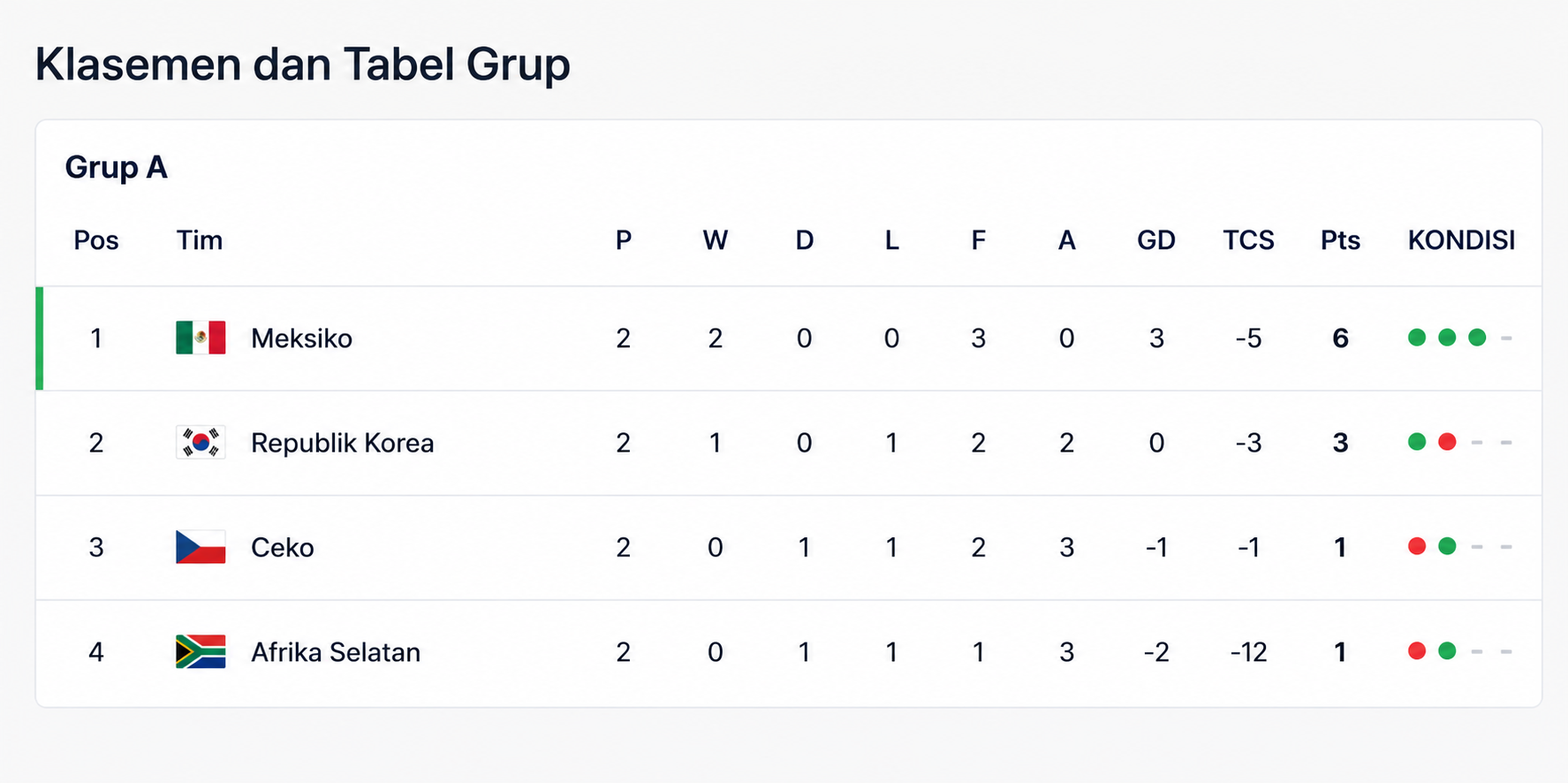Click Afrika Selatan's green form dot
The image size is (1568, 783).
point(1447,651)
